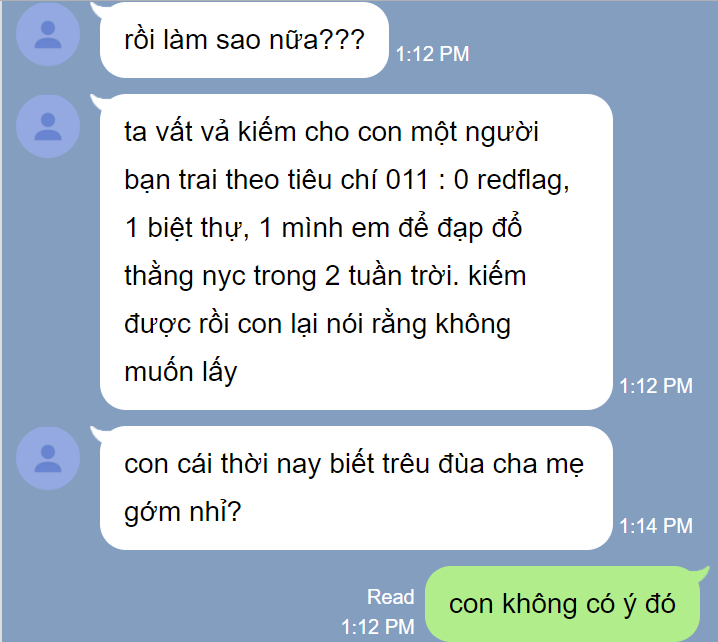Open sender avatar beside "rồi làm sao nữa???"
The image size is (718, 642).
click(48, 34)
